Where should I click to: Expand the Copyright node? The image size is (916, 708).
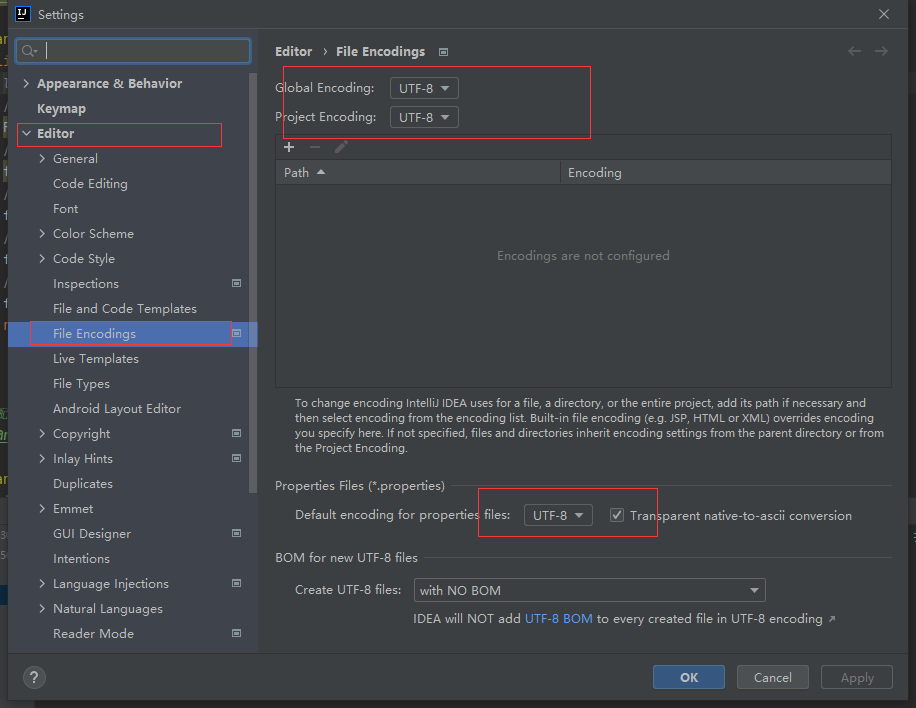pos(42,433)
